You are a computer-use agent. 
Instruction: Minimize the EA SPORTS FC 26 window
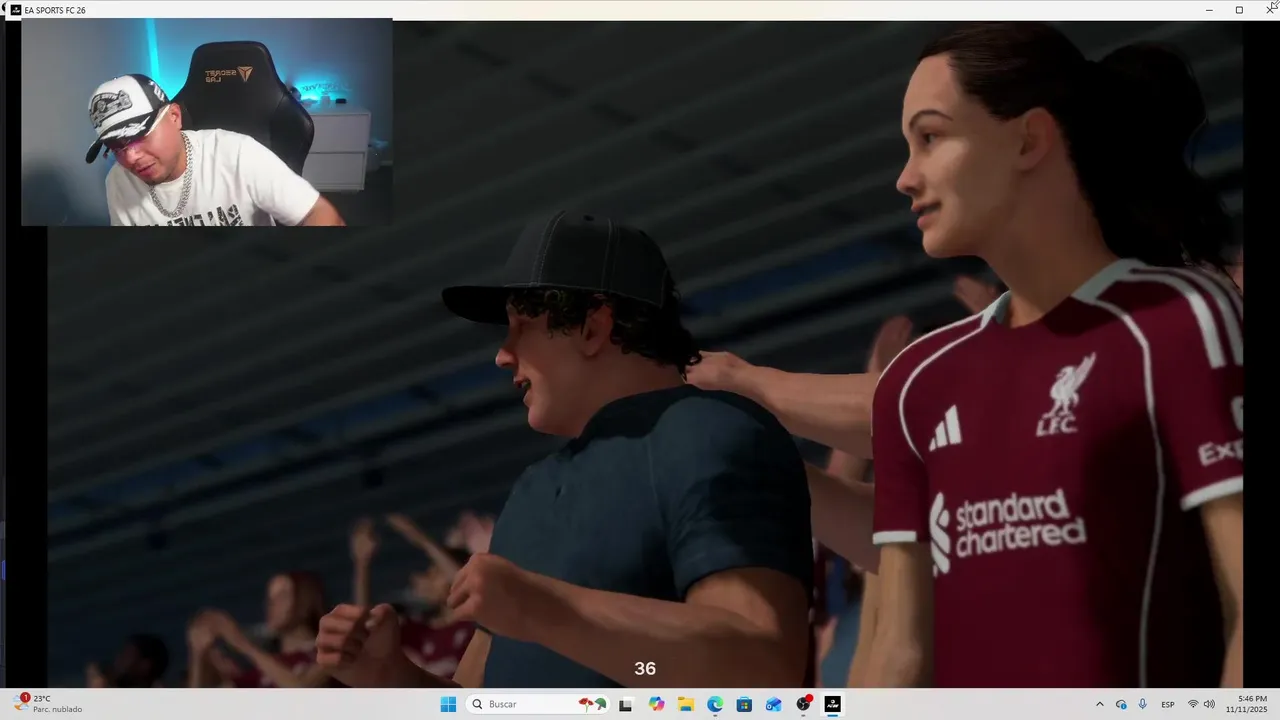(1209, 10)
